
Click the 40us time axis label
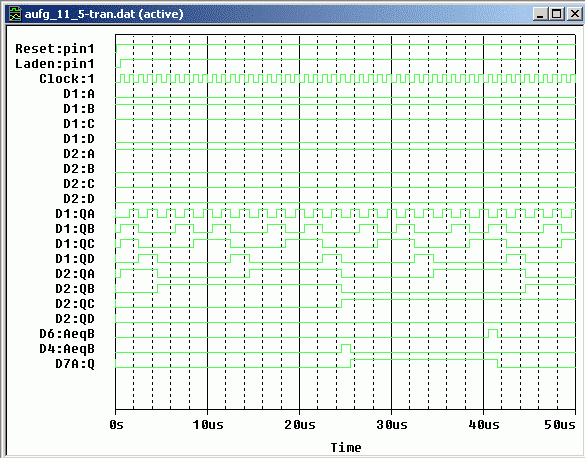click(484, 424)
